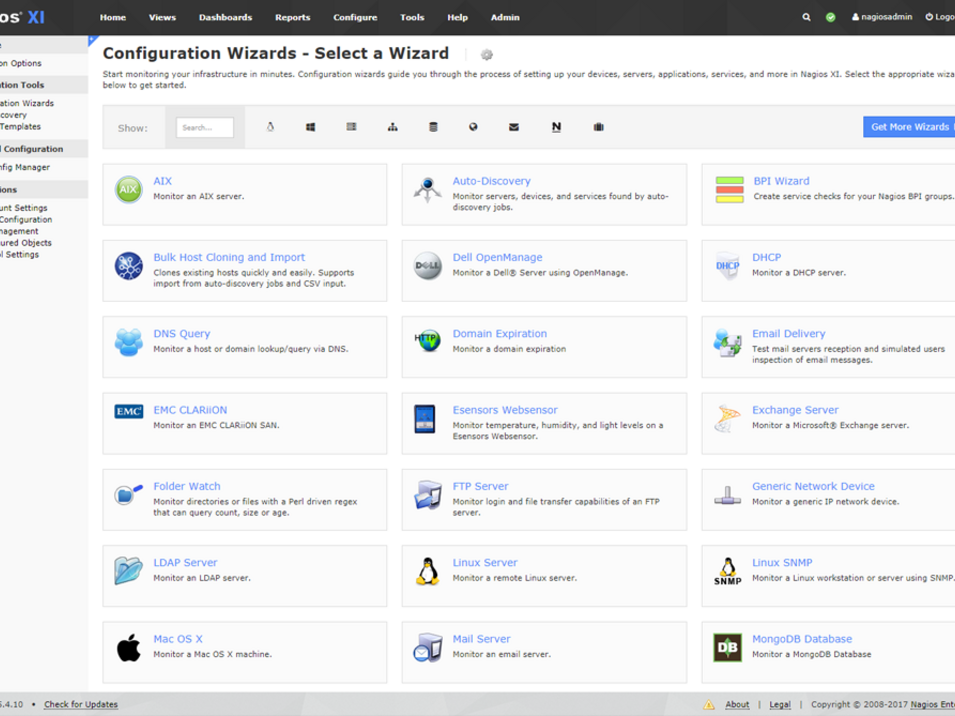Open the LDAP Server wizard link

(x=185, y=563)
